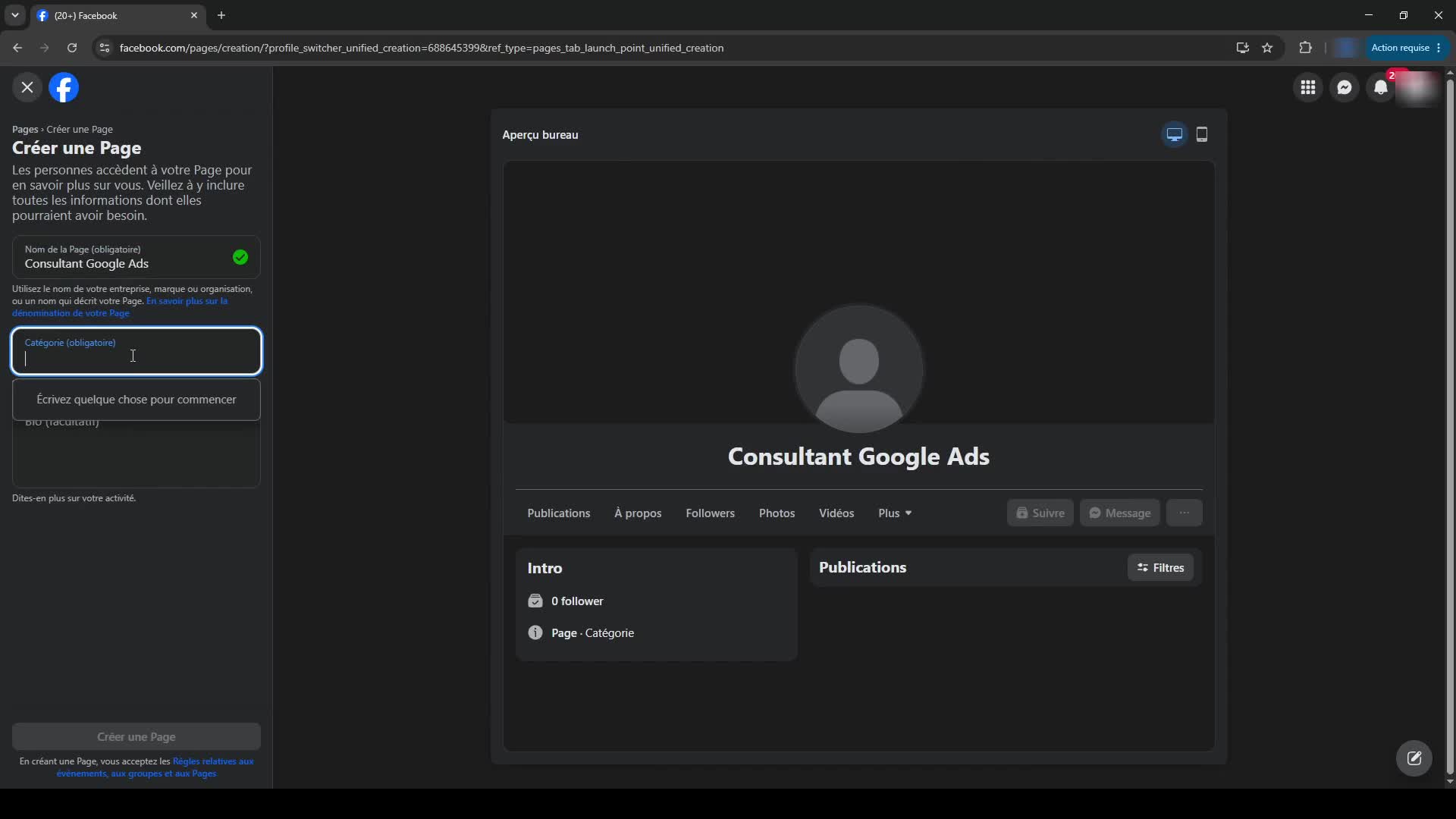Click the compose message pencil icon
Viewport: 1456px width, 819px height.
[x=1414, y=758]
